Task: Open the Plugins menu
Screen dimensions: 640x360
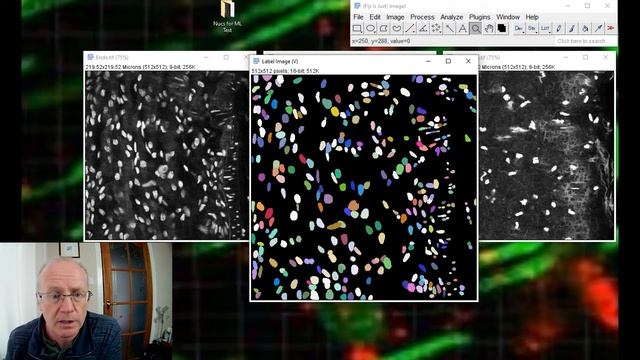Action: coord(480,17)
